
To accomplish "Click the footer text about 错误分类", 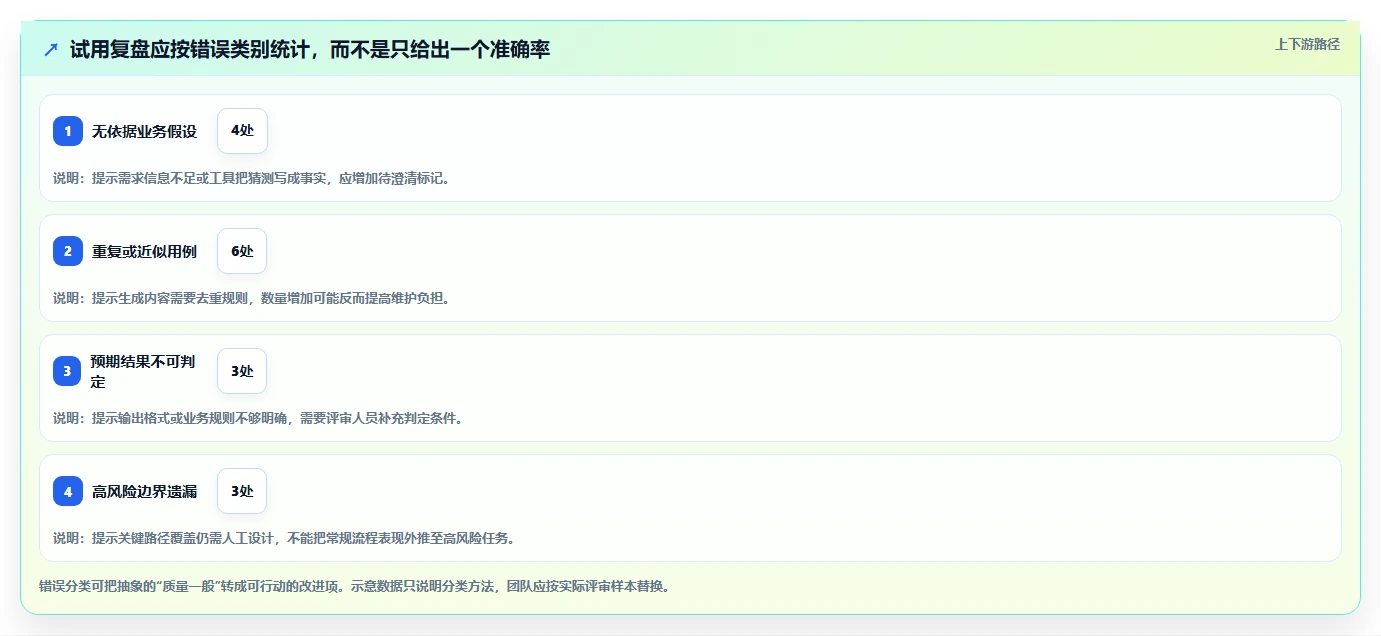I will (x=355, y=586).
